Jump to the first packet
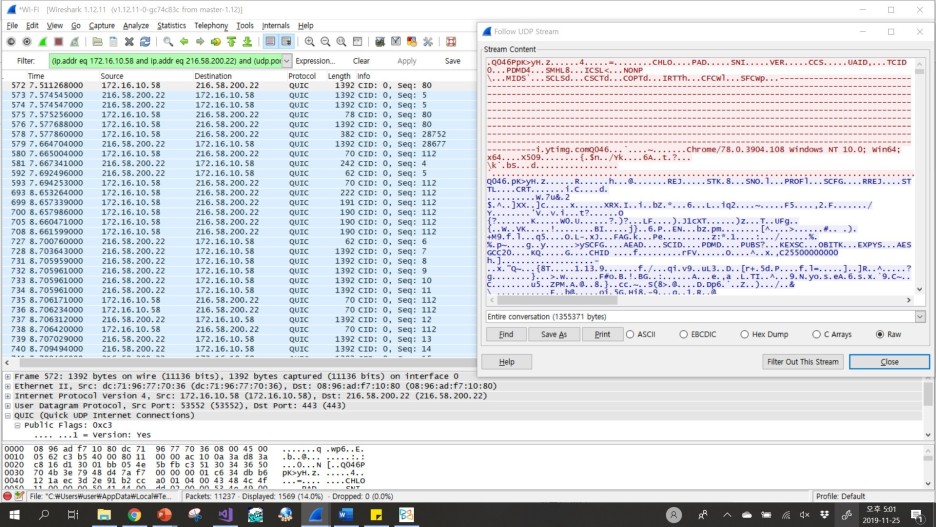Viewport: 936px width, 527px height. [231, 42]
